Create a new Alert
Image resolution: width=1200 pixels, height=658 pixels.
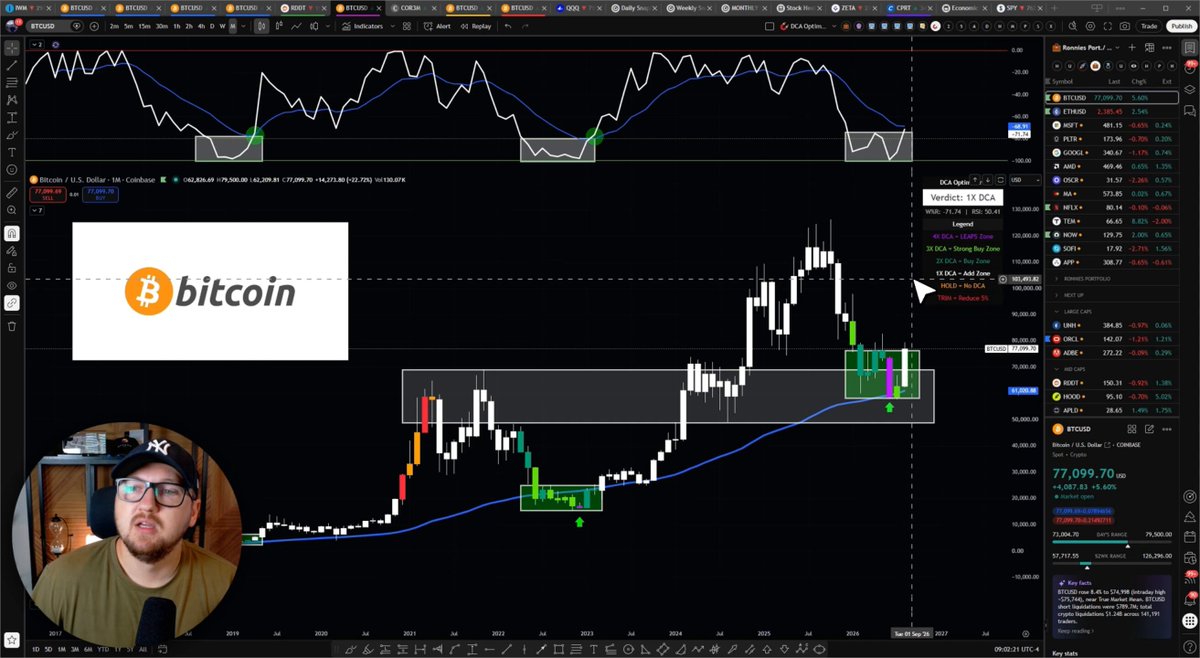click(x=437, y=26)
